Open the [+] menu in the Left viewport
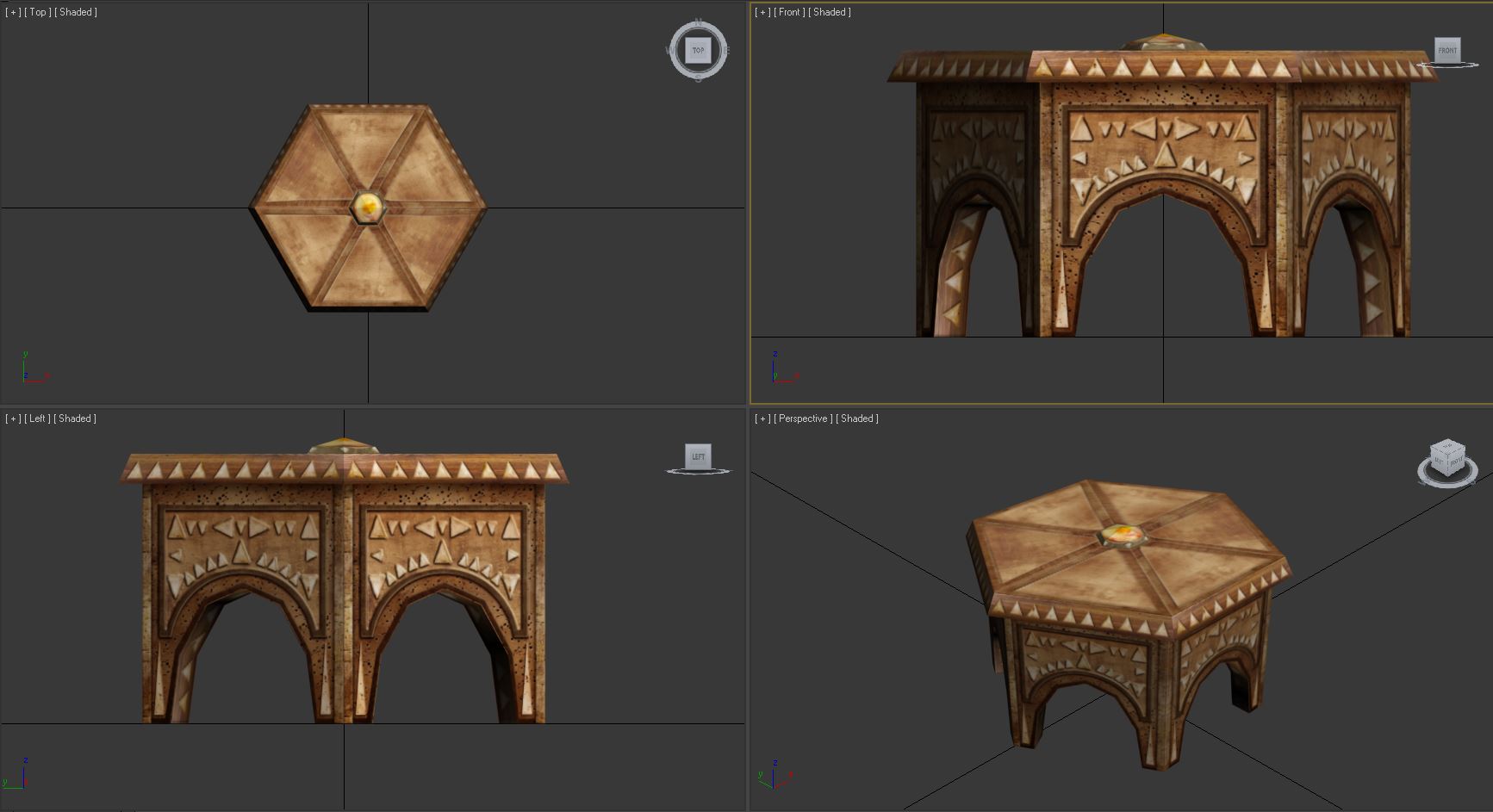 [13, 418]
